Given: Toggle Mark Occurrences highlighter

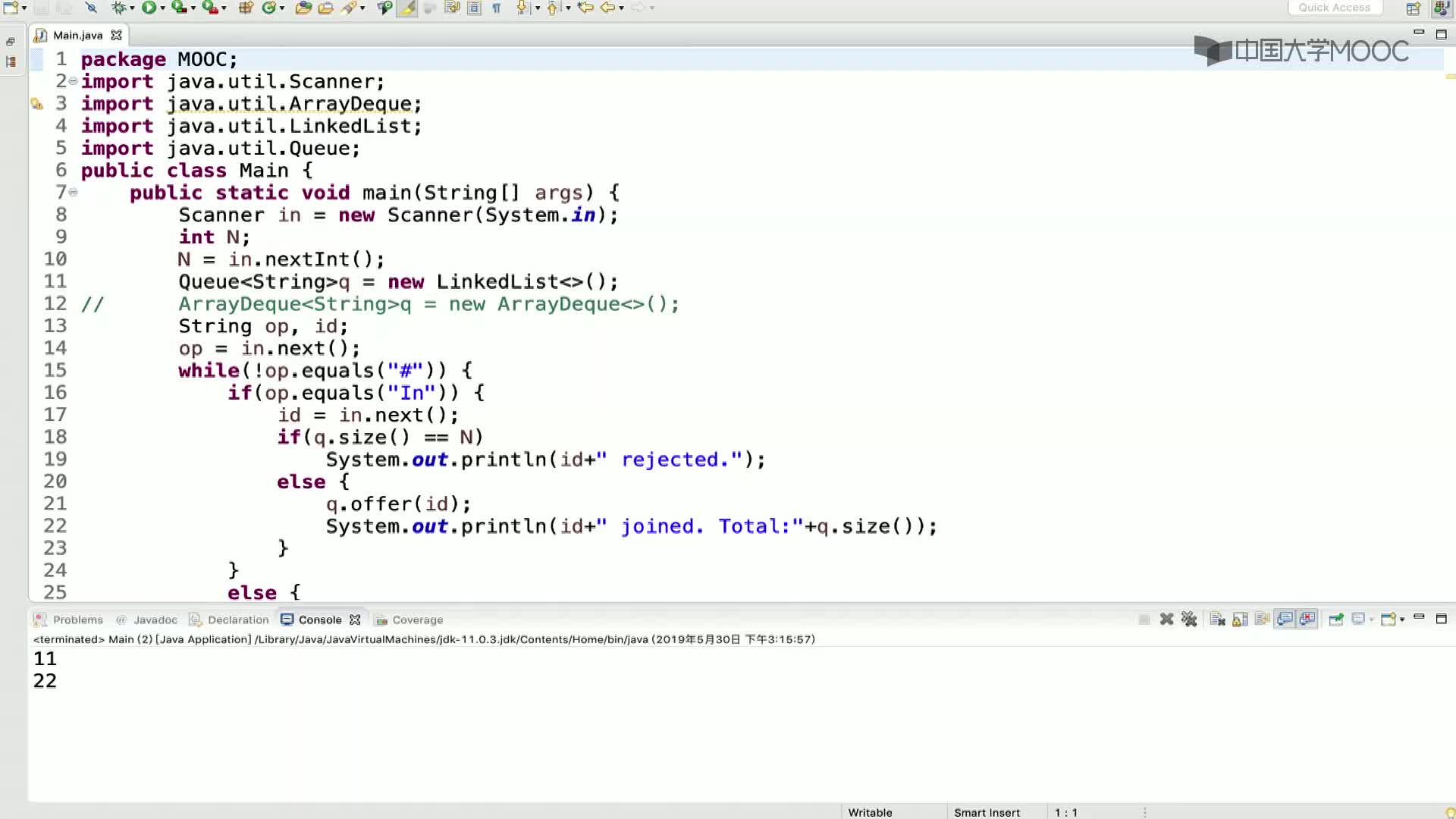Looking at the screenshot, I should (x=407, y=8).
